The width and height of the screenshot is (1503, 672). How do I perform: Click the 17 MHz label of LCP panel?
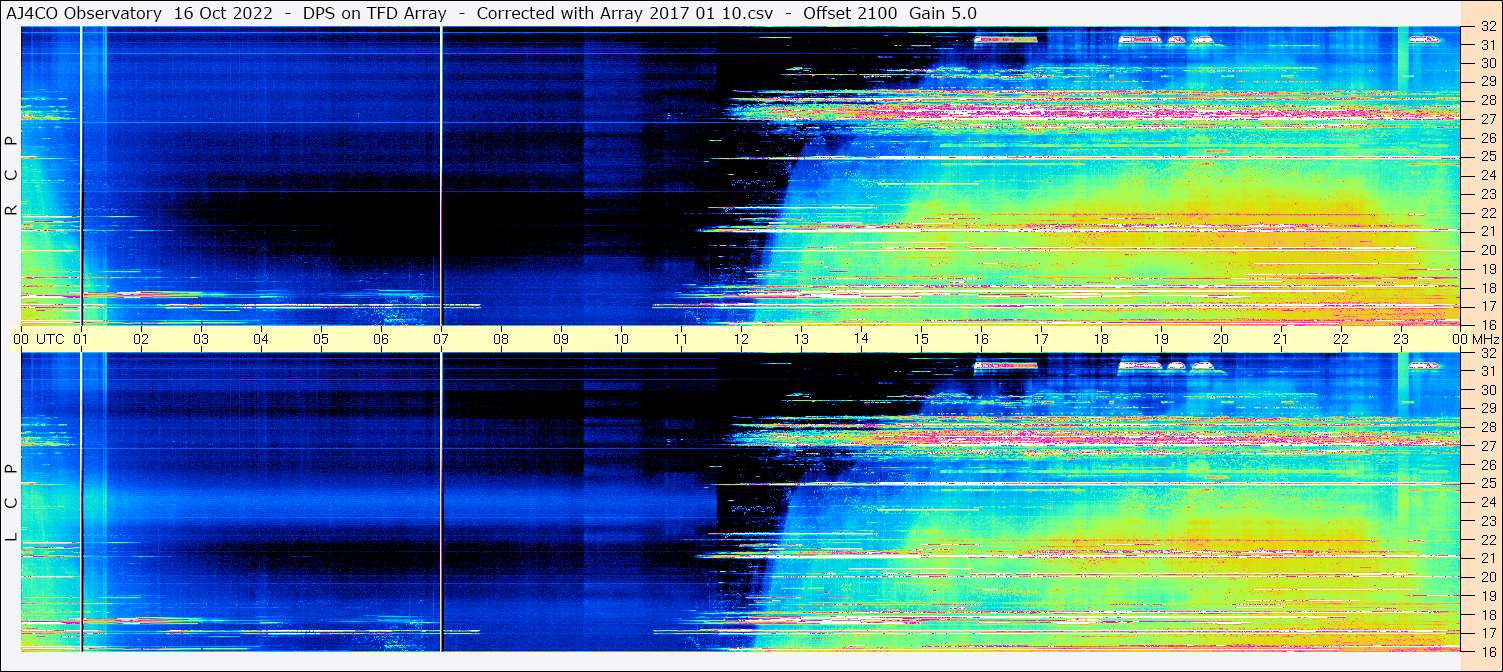click(x=1487, y=633)
